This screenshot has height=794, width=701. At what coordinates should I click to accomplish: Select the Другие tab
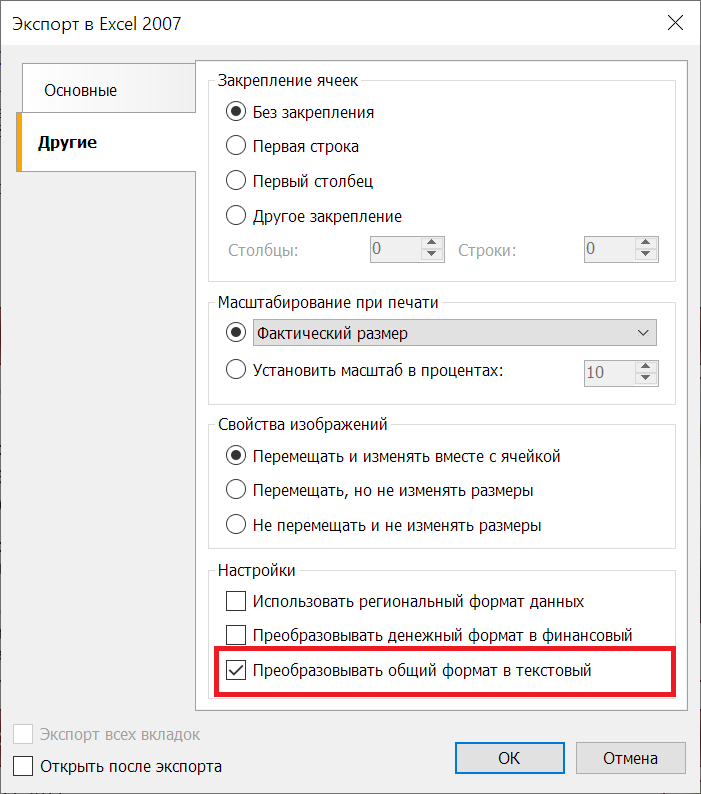point(106,142)
